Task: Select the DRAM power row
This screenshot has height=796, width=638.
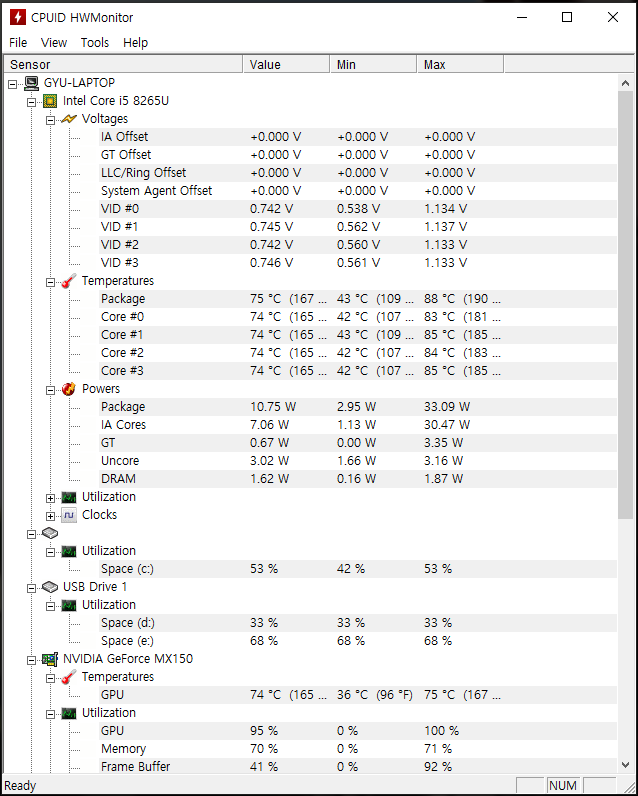Action: [358, 479]
